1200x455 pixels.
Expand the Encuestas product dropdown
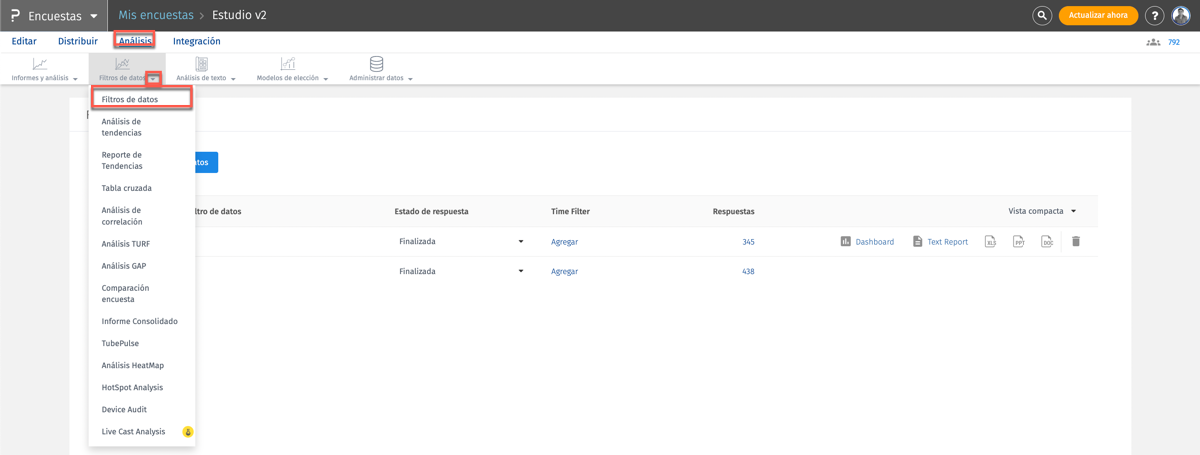tap(94, 16)
